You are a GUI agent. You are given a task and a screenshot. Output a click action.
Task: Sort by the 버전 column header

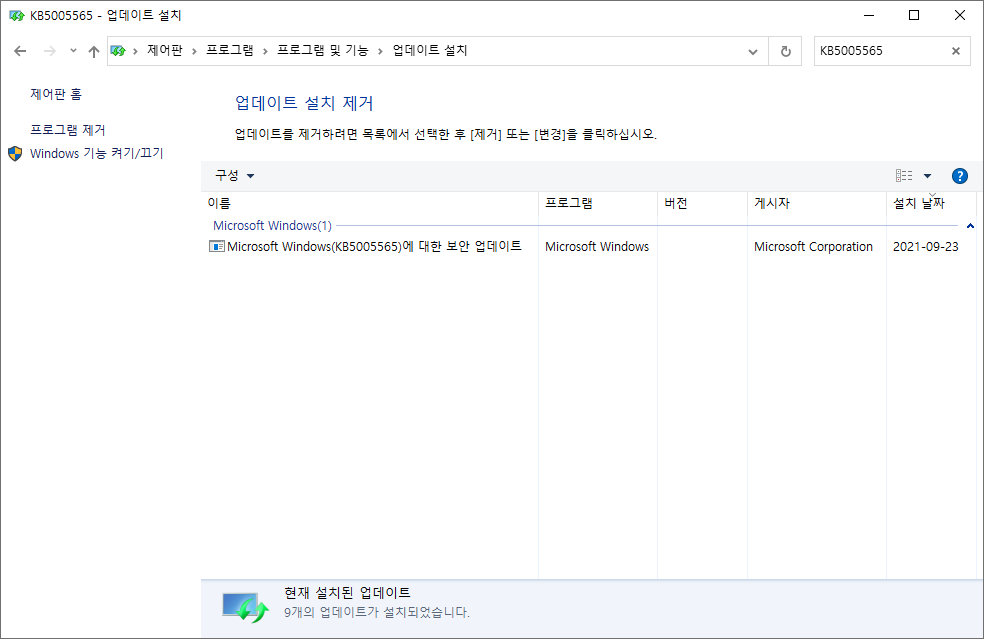[x=702, y=203]
